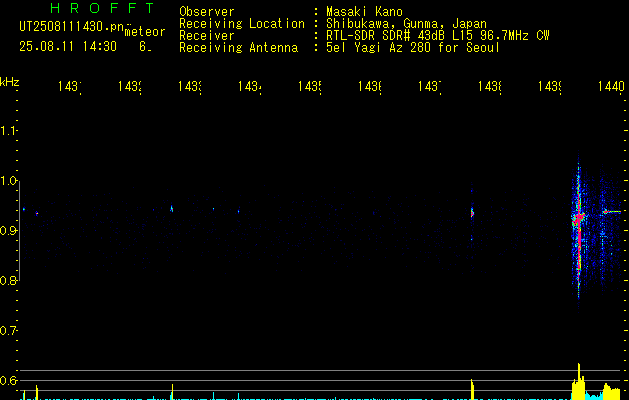Select the RTL-SDR SDR# 43dB receiver details

438,36
